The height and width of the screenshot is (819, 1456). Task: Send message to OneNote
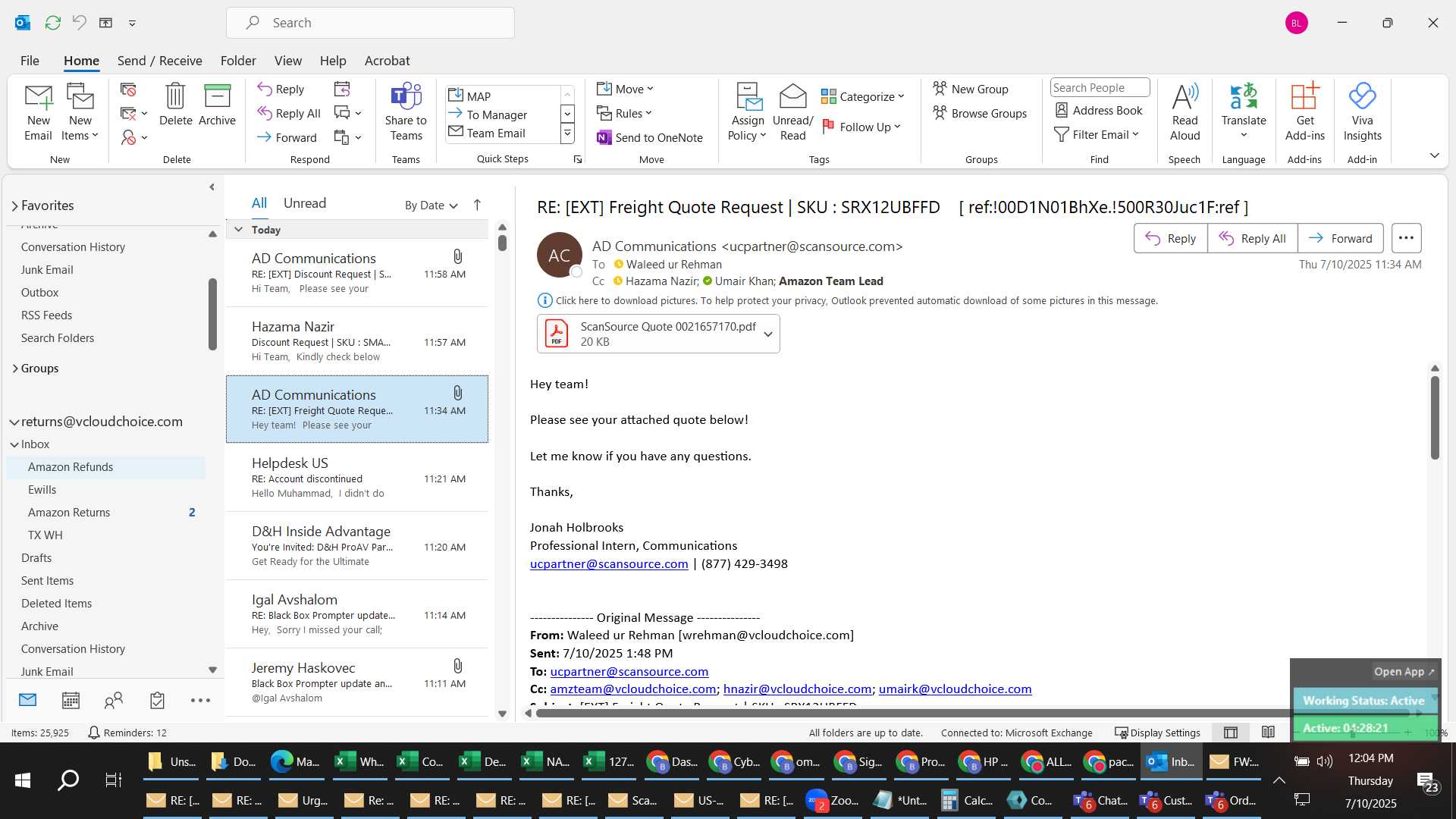point(650,137)
